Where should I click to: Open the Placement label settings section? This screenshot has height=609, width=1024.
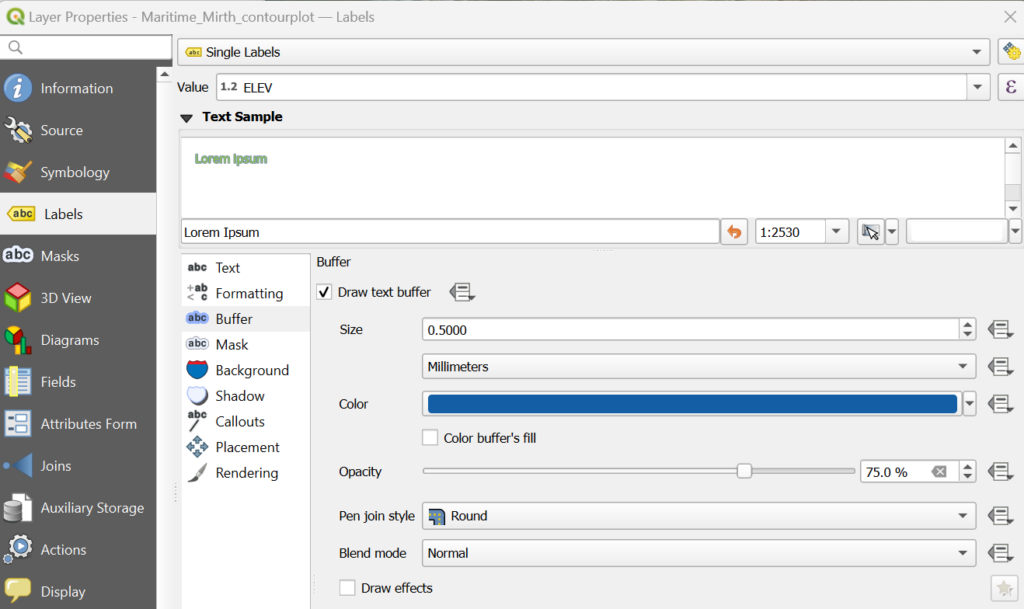click(x=247, y=447)
